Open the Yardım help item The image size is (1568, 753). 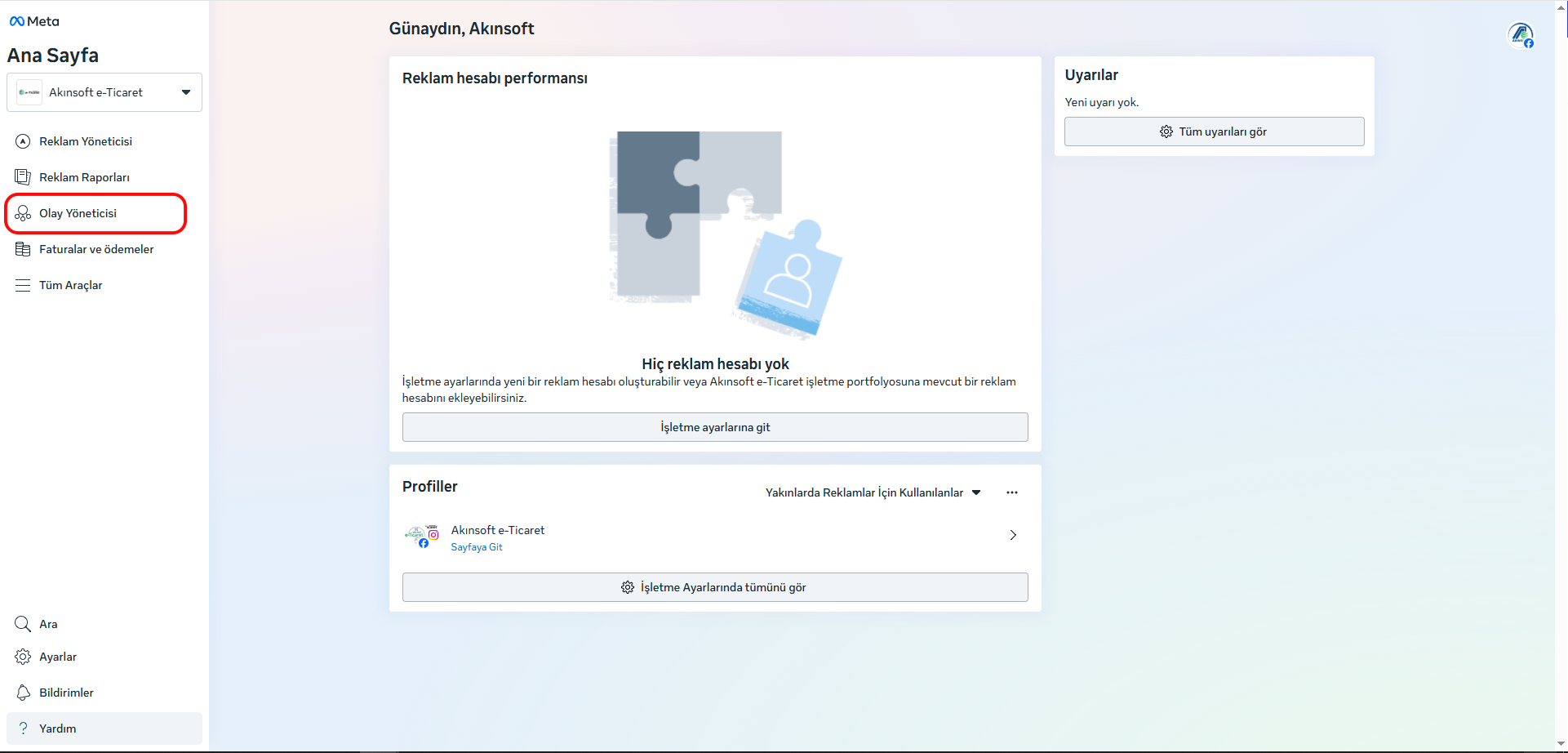pyautogui.click(x=57, y=728)
